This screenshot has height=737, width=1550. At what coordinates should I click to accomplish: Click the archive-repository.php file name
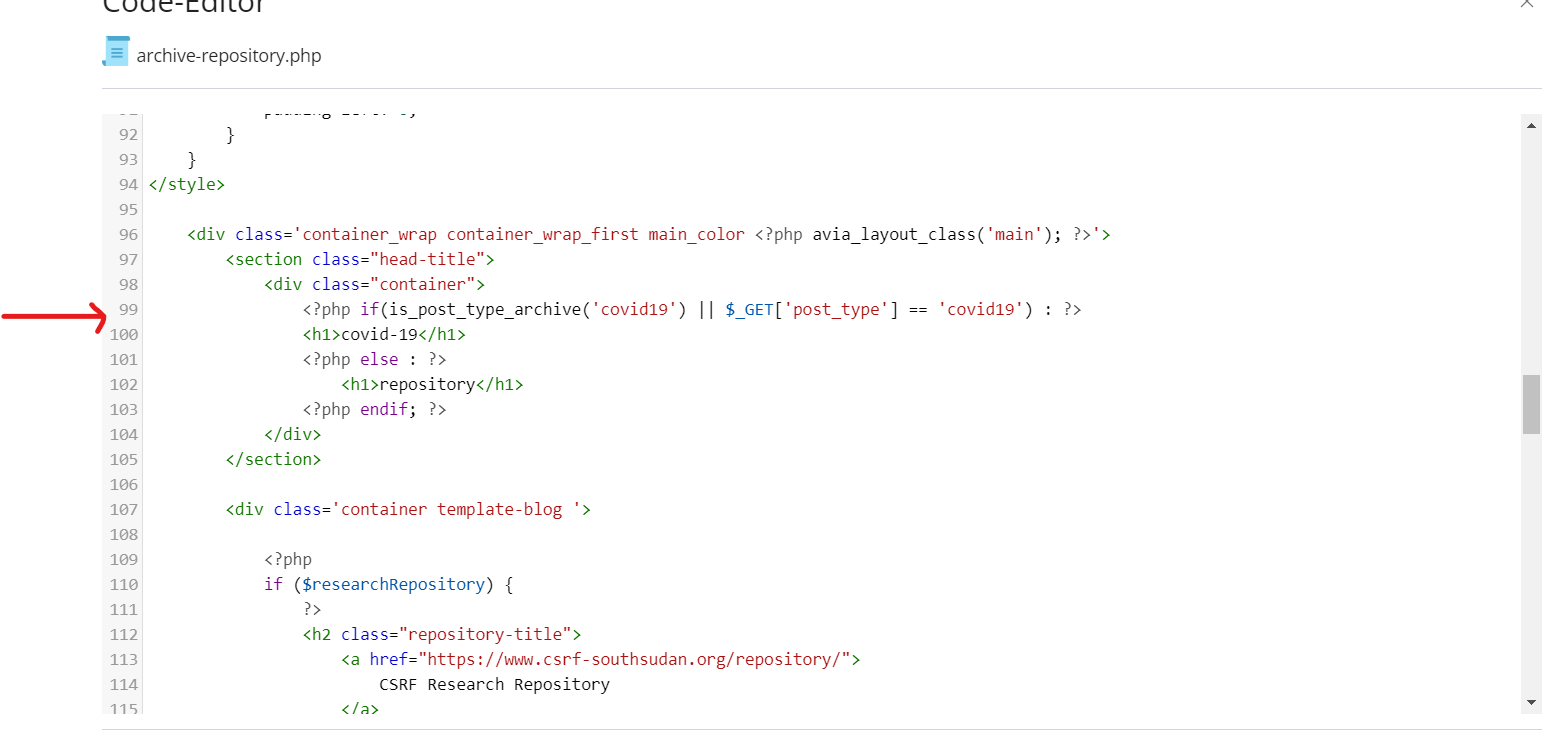pyautogui.click(x=229, y=56)
